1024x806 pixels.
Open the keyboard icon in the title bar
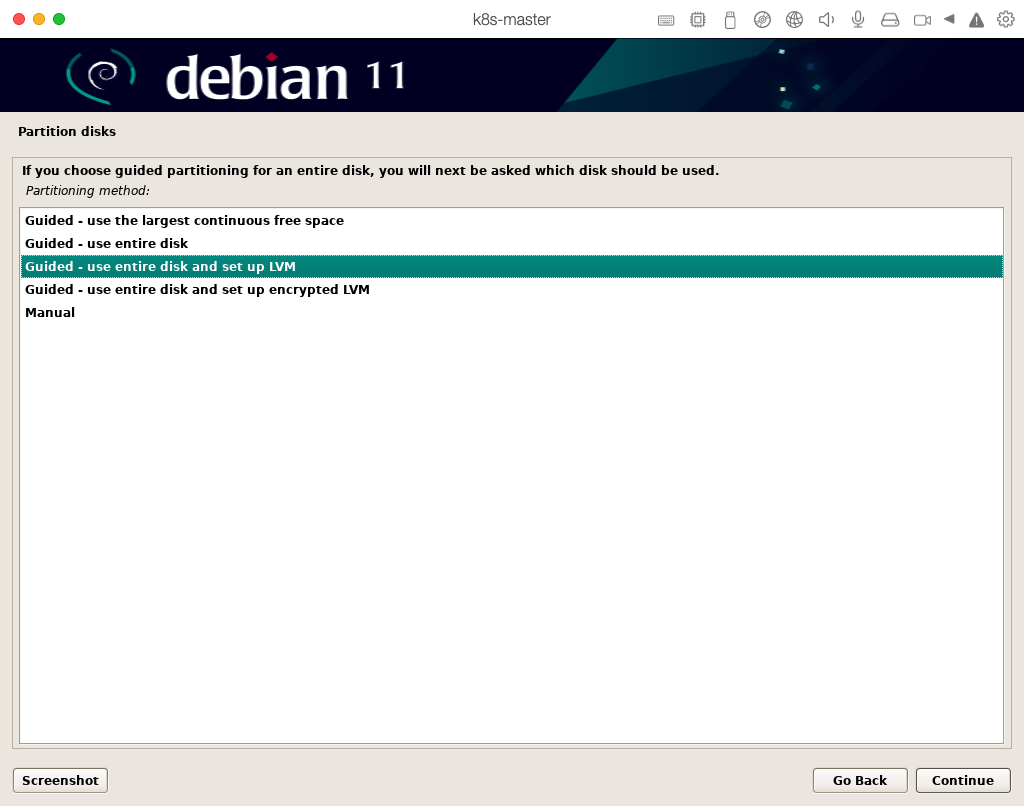pos(665,20)
